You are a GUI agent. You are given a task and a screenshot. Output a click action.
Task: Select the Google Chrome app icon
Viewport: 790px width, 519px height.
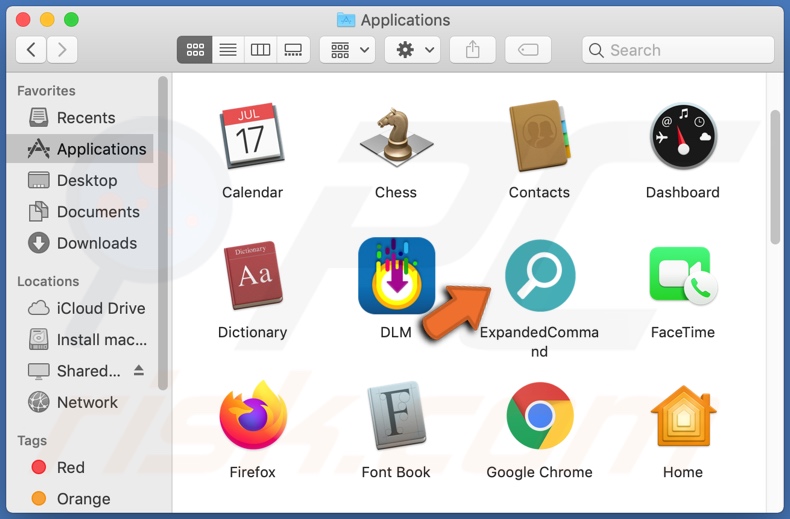click(540, 416)
